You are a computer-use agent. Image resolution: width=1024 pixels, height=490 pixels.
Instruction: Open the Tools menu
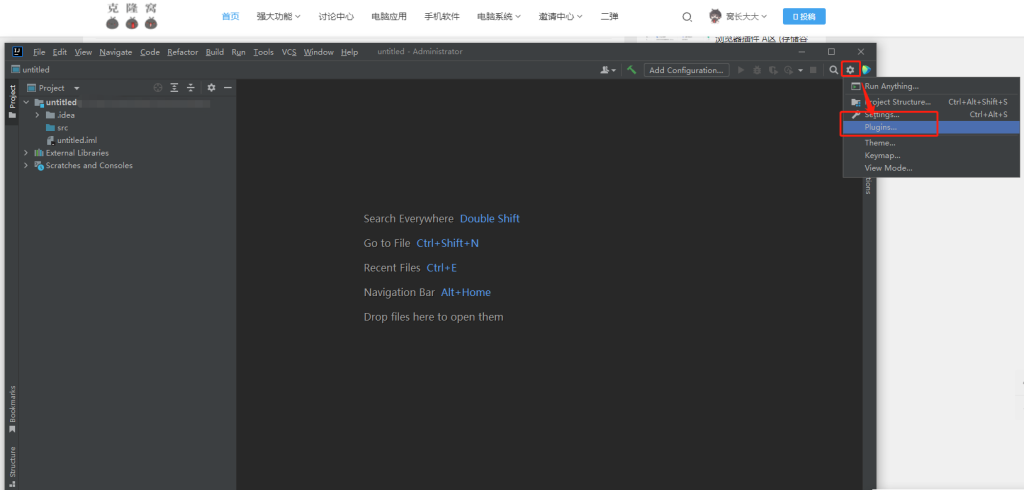(x=263, y=52)
